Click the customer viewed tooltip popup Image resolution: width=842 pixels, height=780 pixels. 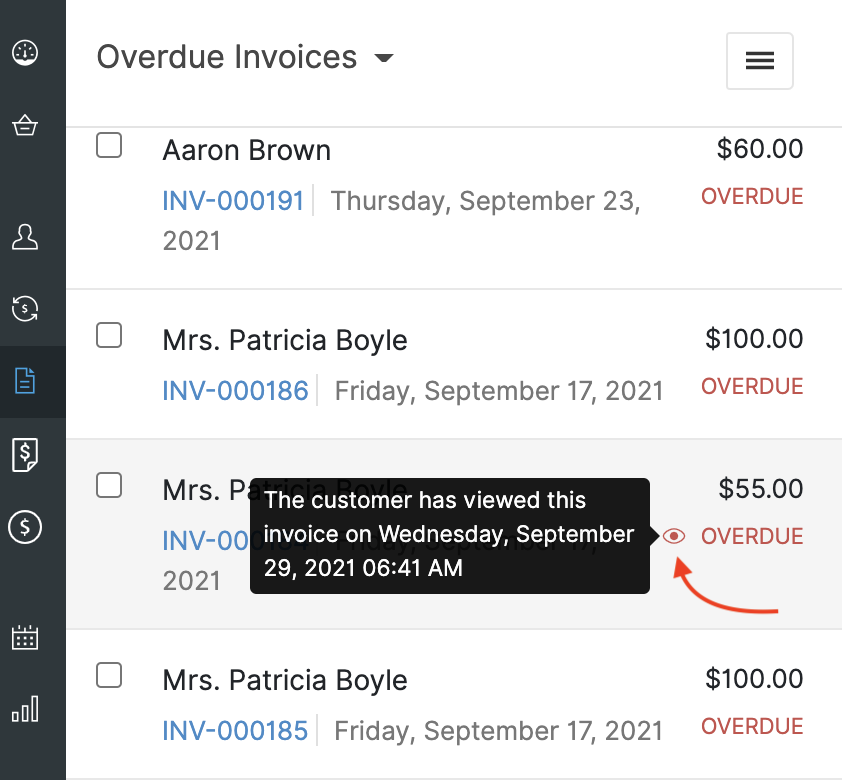pos(449,534)
